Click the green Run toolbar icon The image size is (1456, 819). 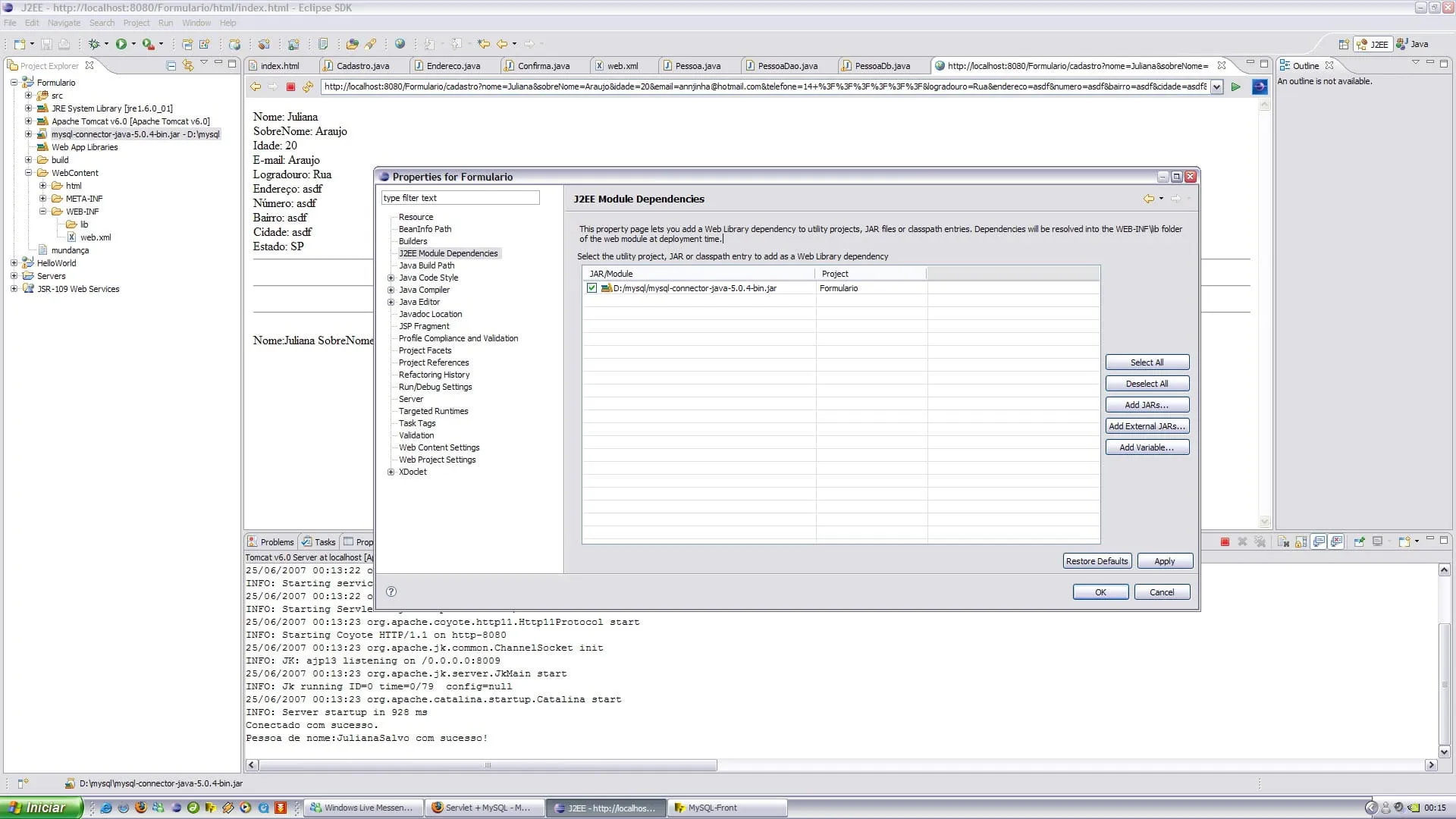121,44
